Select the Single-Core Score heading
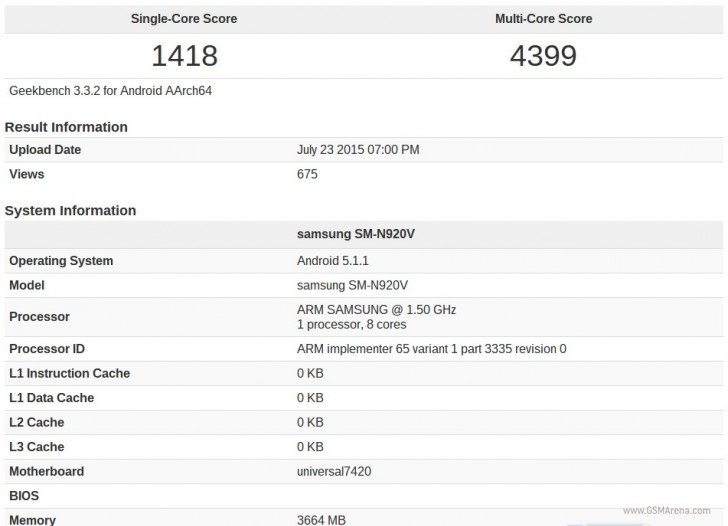 coord(183,19)
